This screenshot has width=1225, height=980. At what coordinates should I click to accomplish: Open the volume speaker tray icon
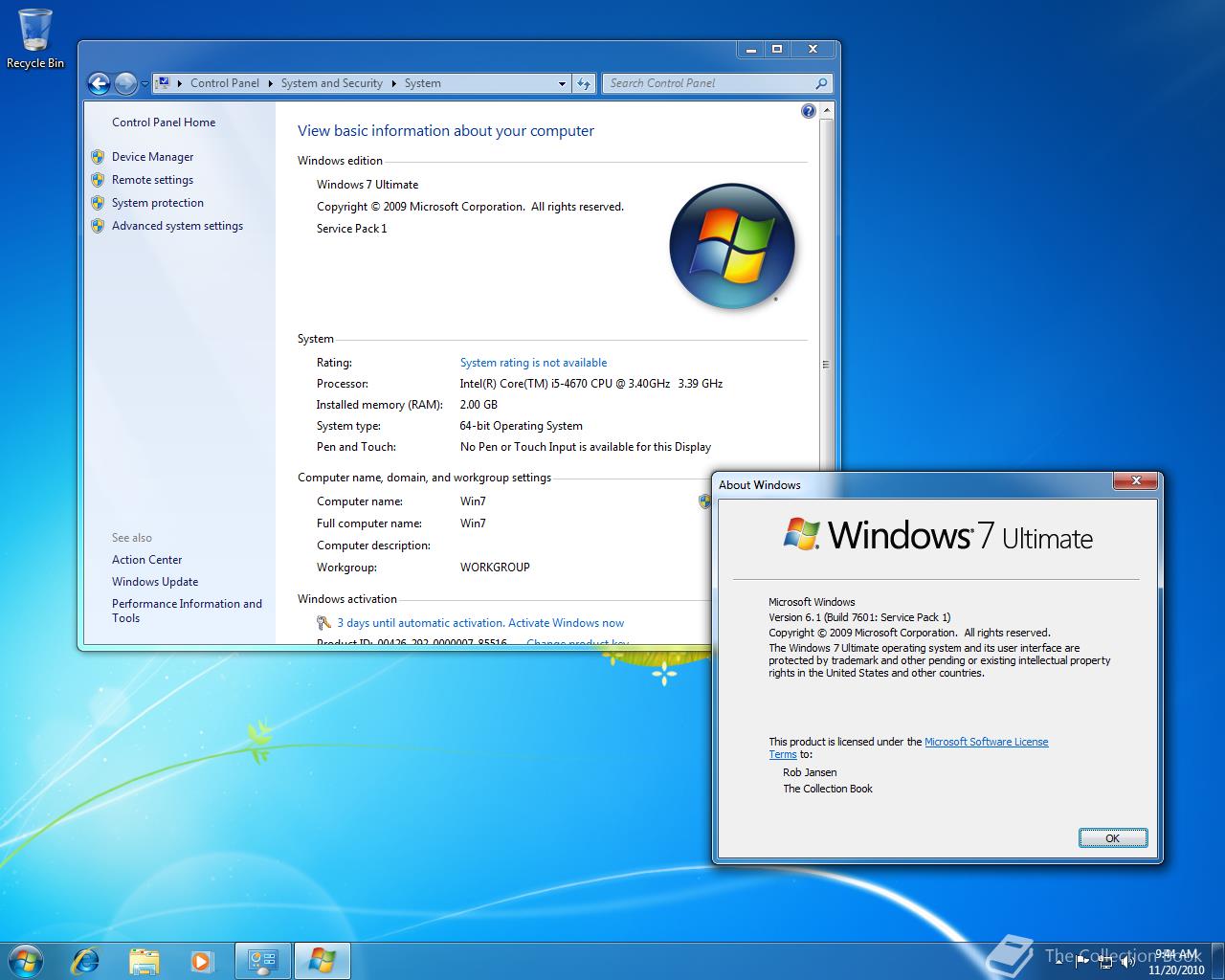tap(1128, 962)
